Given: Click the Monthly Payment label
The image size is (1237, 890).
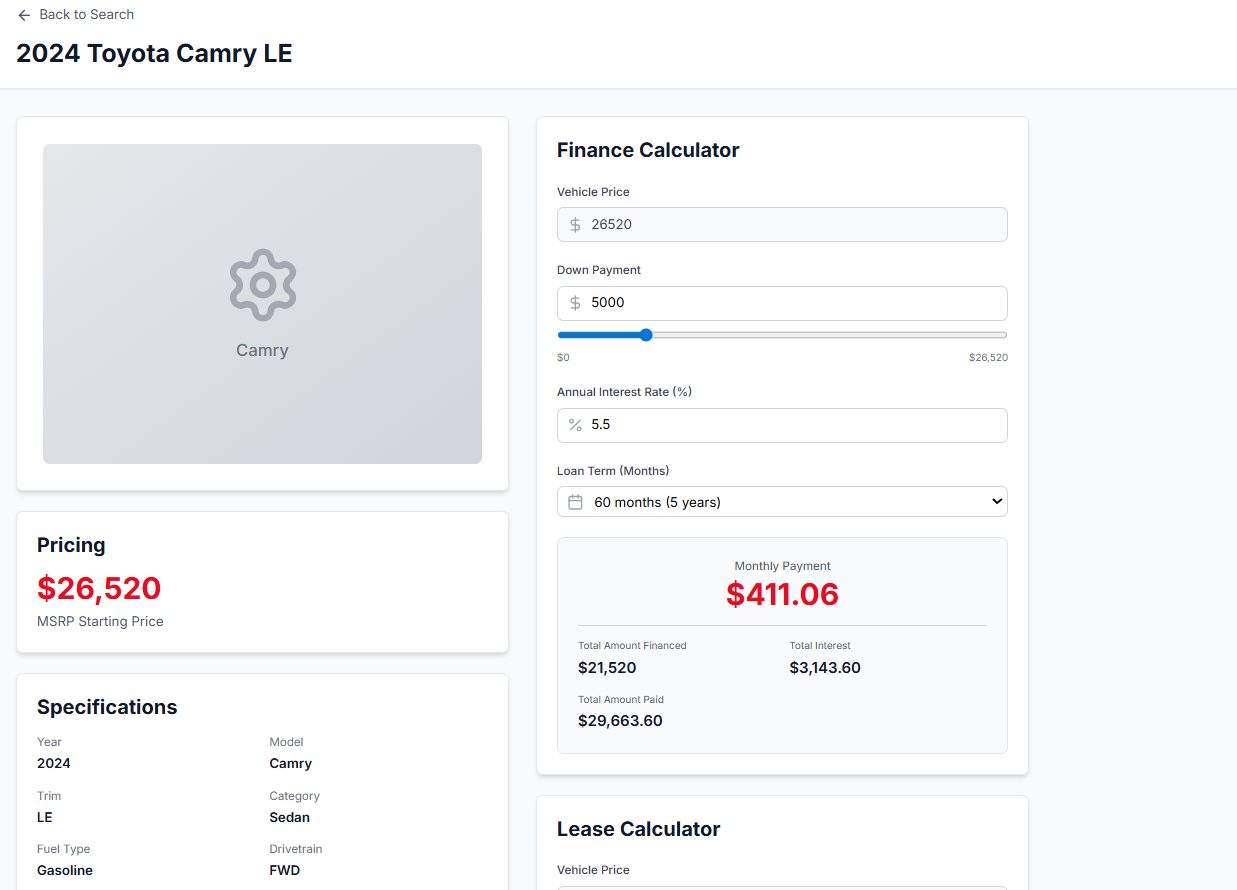Looking at the screenshot, I should [782, 566].
